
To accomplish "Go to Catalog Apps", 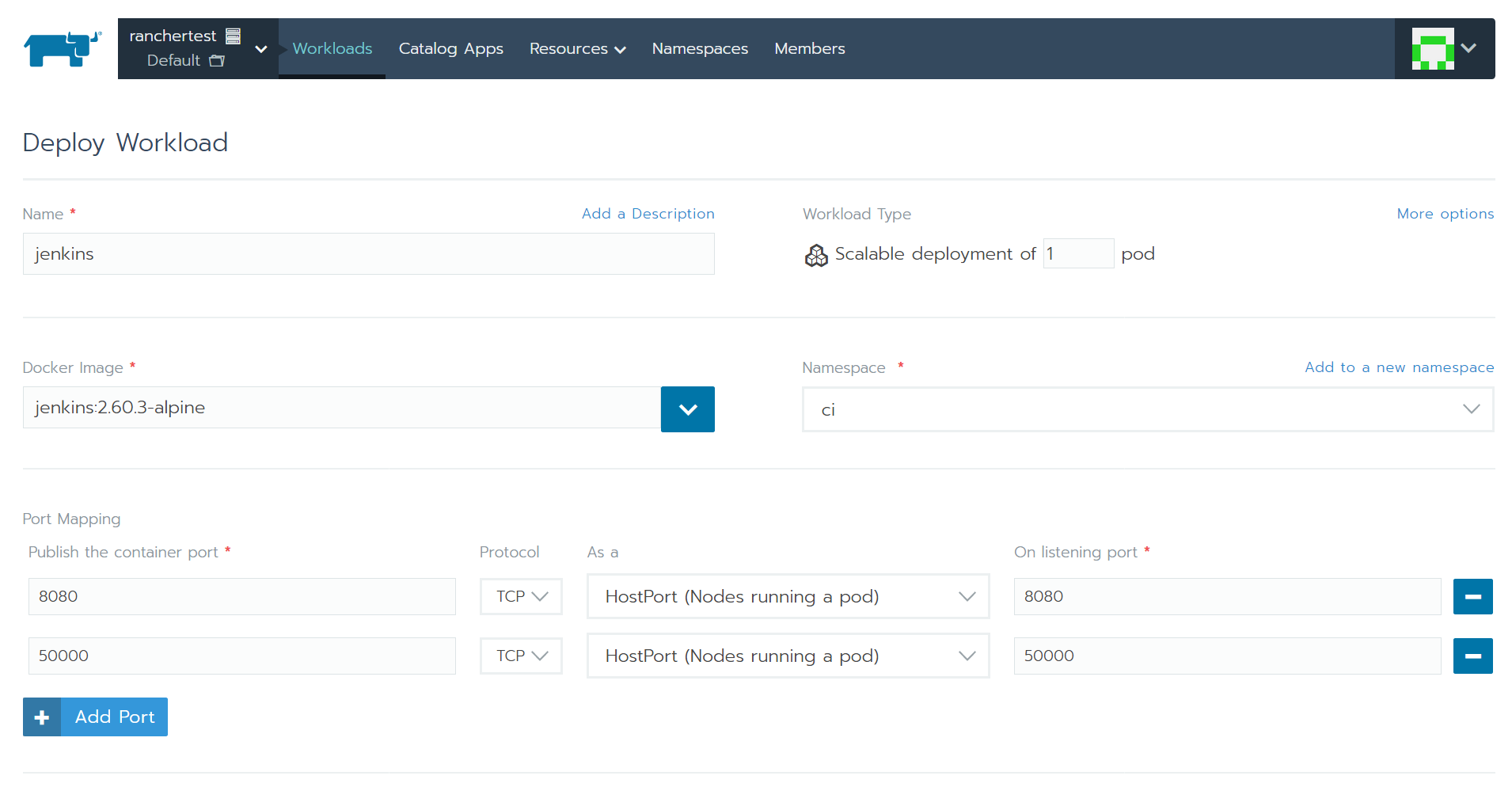I will coord(451,48).
